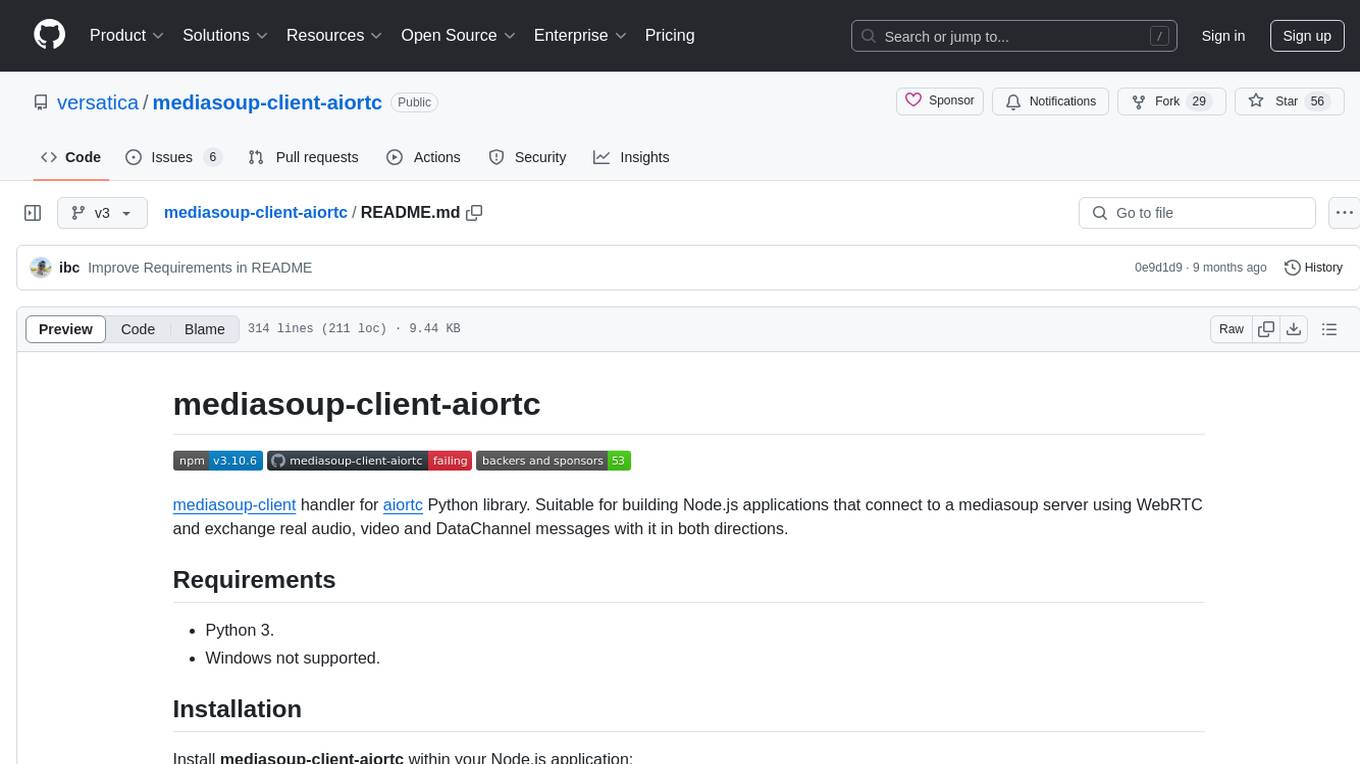Expand the Open Source menu
The image size is (1360, 764).
458,35
